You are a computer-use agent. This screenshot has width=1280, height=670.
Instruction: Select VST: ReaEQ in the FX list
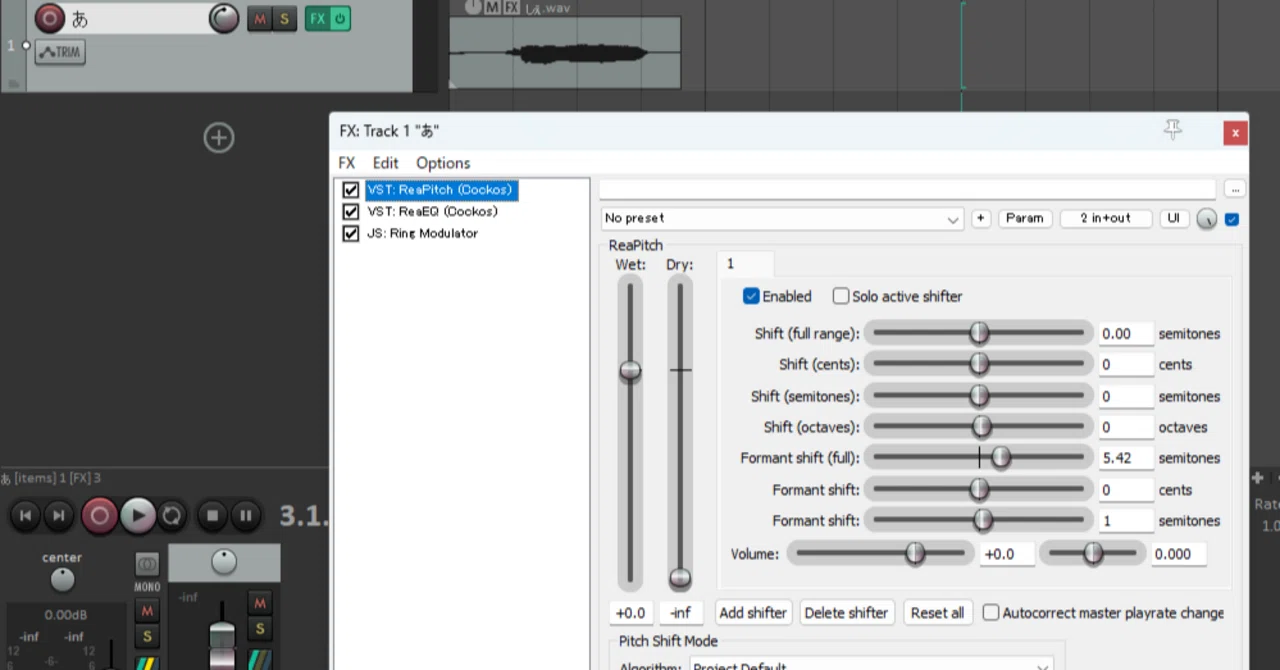432,211
